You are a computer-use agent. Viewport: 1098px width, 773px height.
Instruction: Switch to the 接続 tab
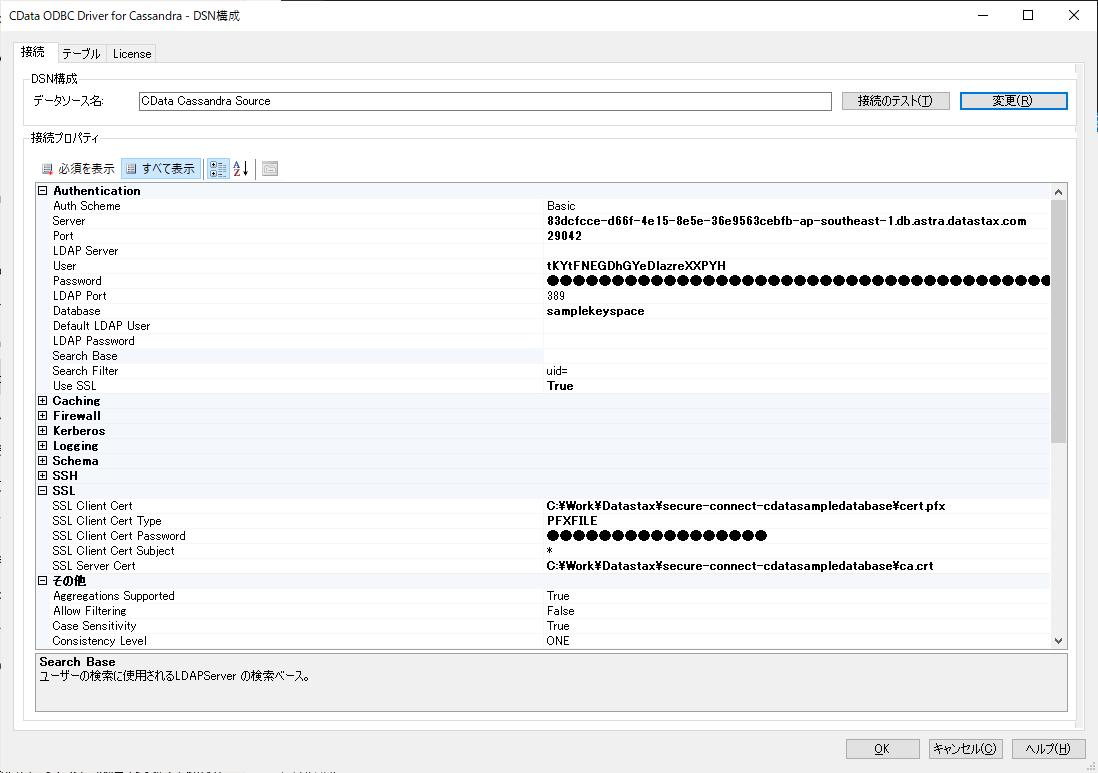[33, 52]
